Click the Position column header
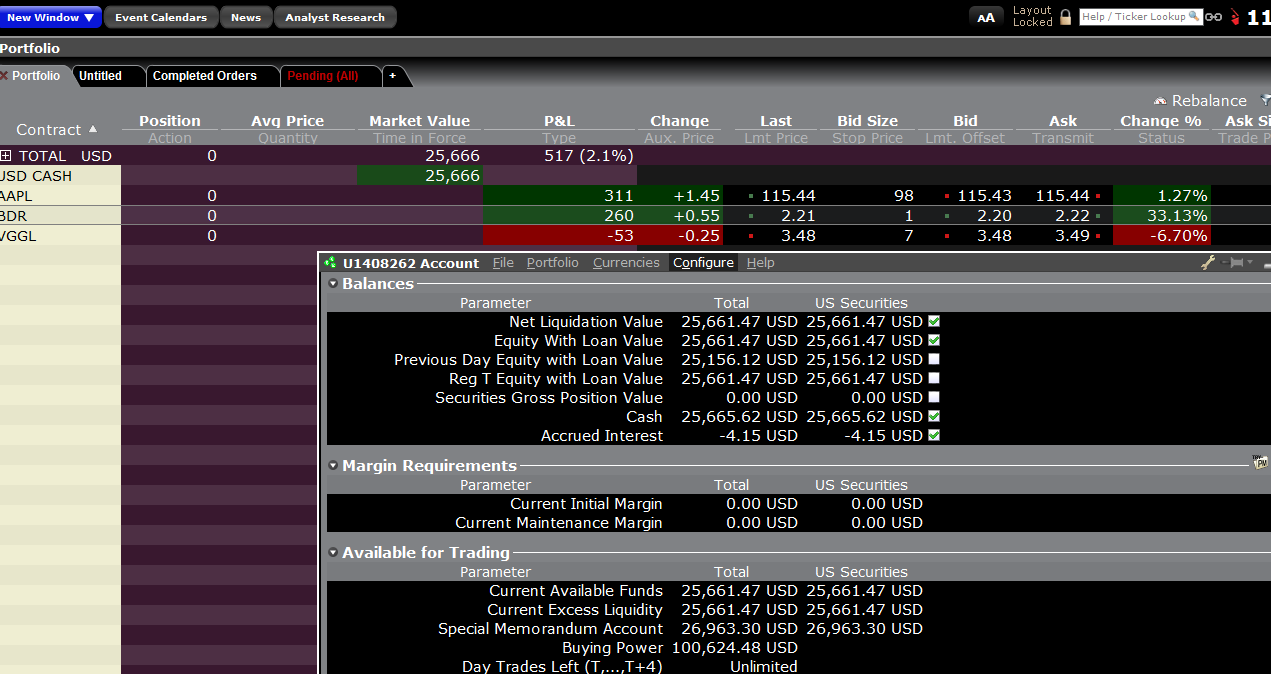The image size is (1271, 674). coord(170,121)
